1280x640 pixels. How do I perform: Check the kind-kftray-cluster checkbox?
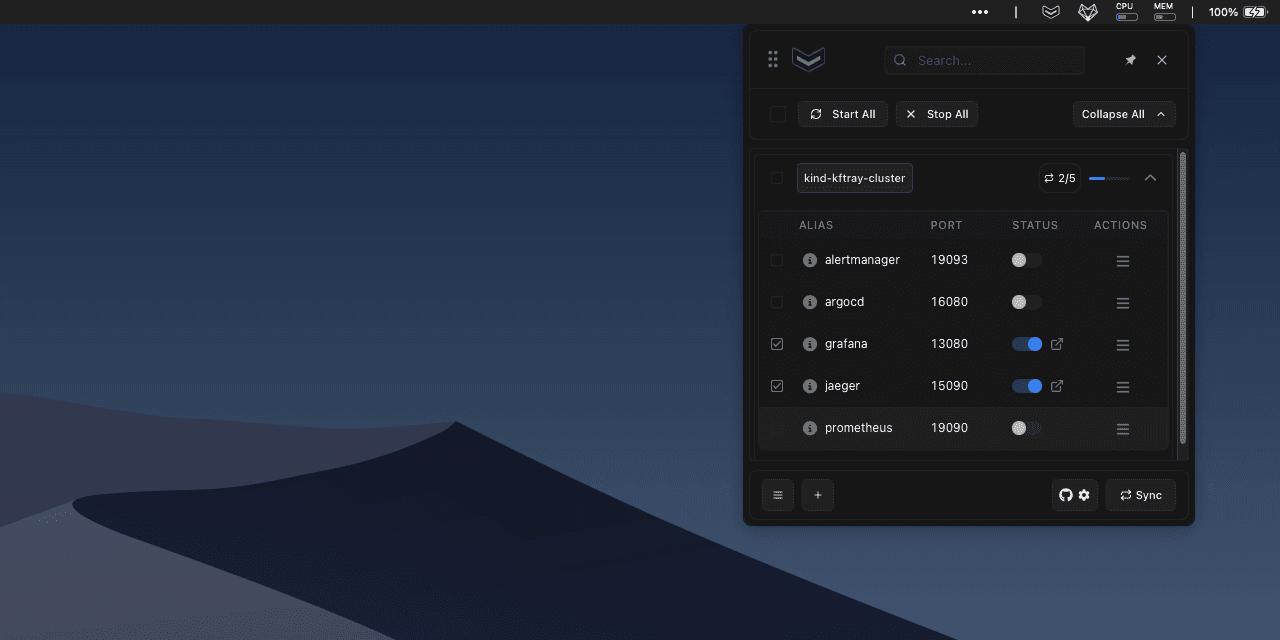777,178
